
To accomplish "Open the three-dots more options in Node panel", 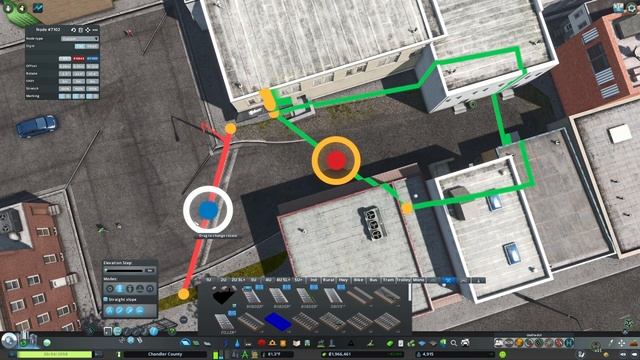I will point(95,30).
